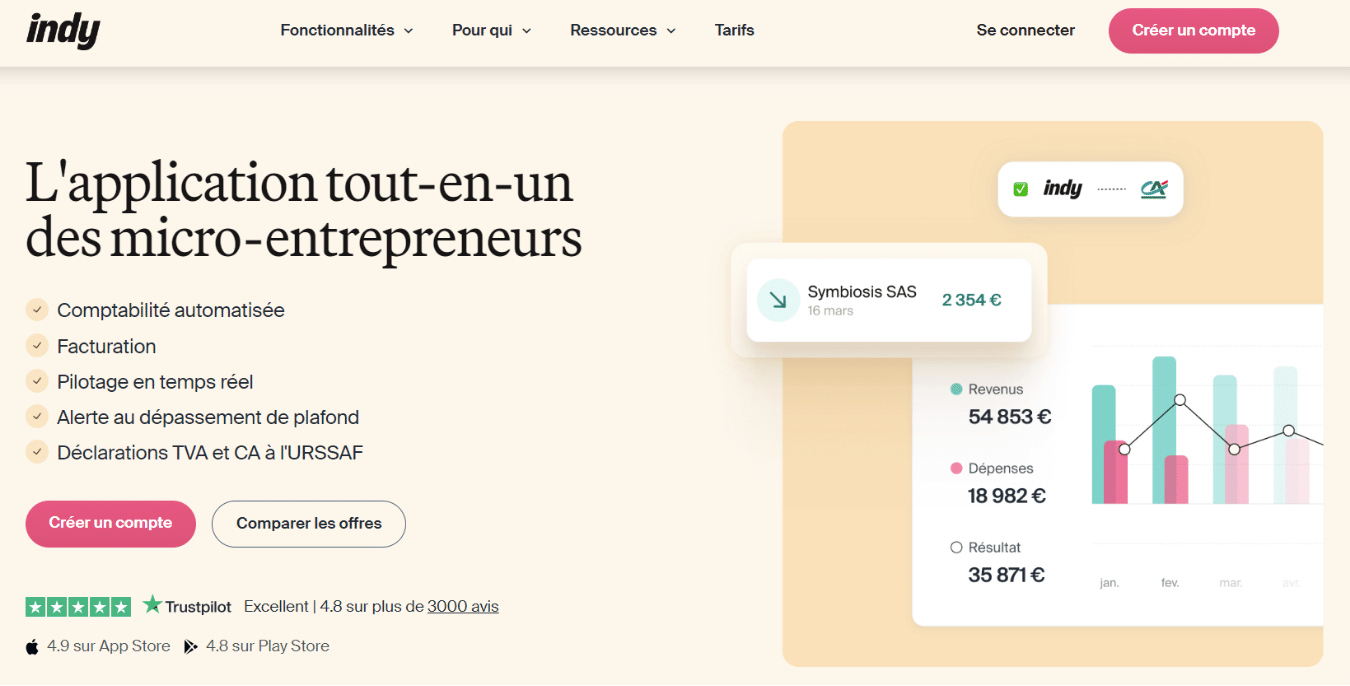Go to the Tarifs page
1350x686 pixels.
(734, 30)
